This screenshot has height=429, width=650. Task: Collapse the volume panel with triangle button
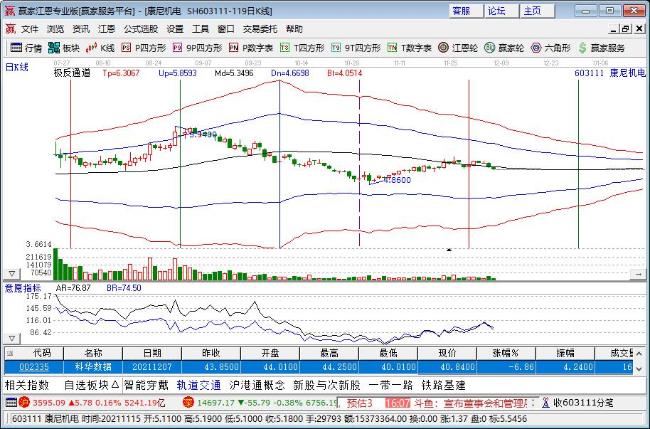[12, 274]
